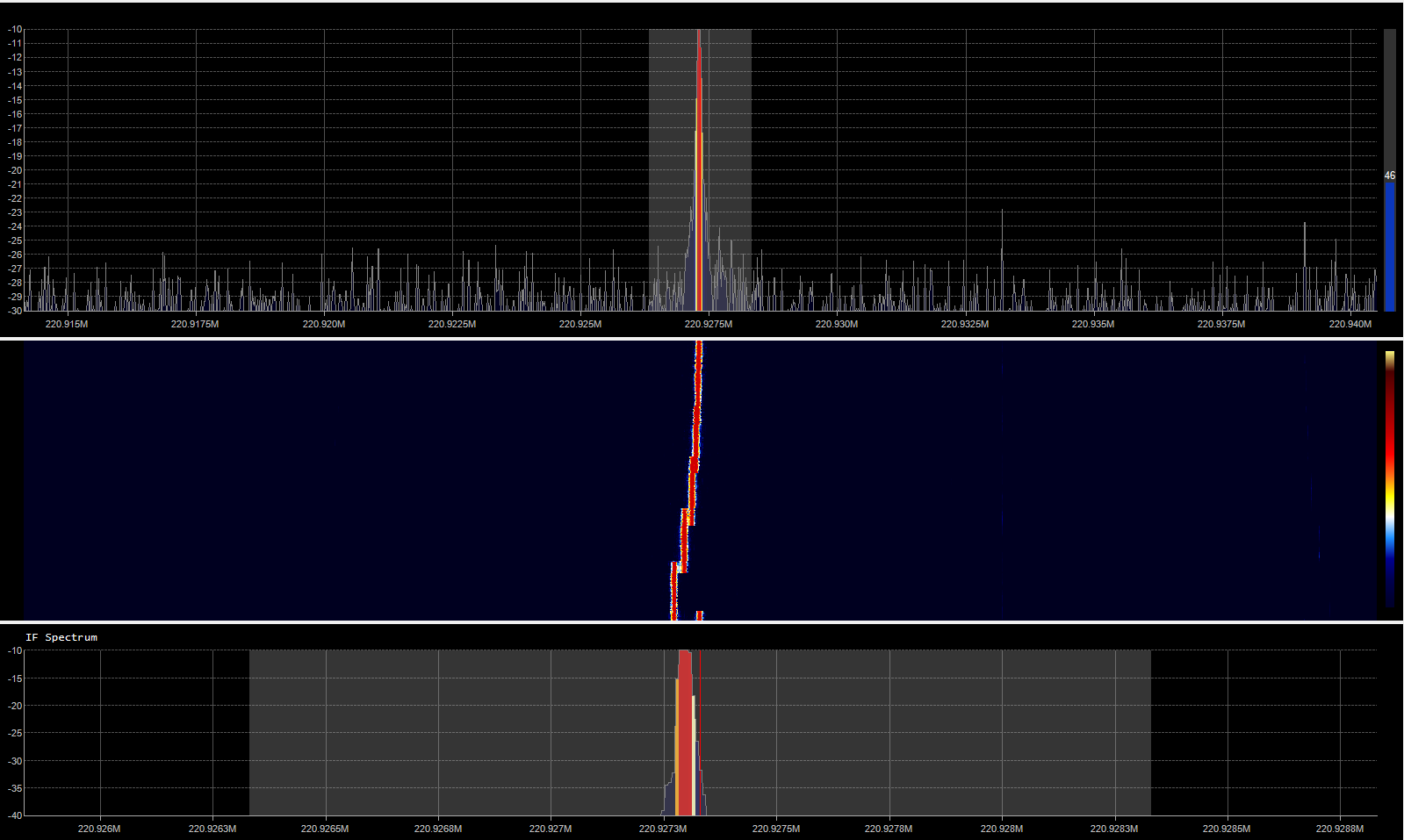Click the 220.915M frequency label
1404x840 pixels.
67,325
